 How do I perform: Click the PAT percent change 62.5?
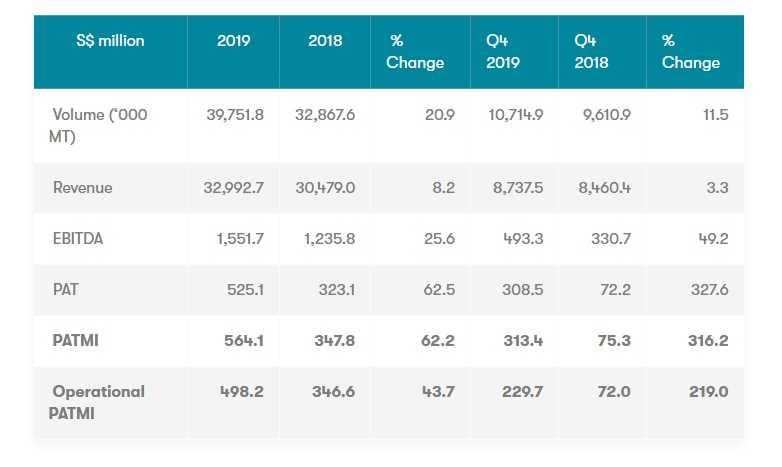coord(438,290)
